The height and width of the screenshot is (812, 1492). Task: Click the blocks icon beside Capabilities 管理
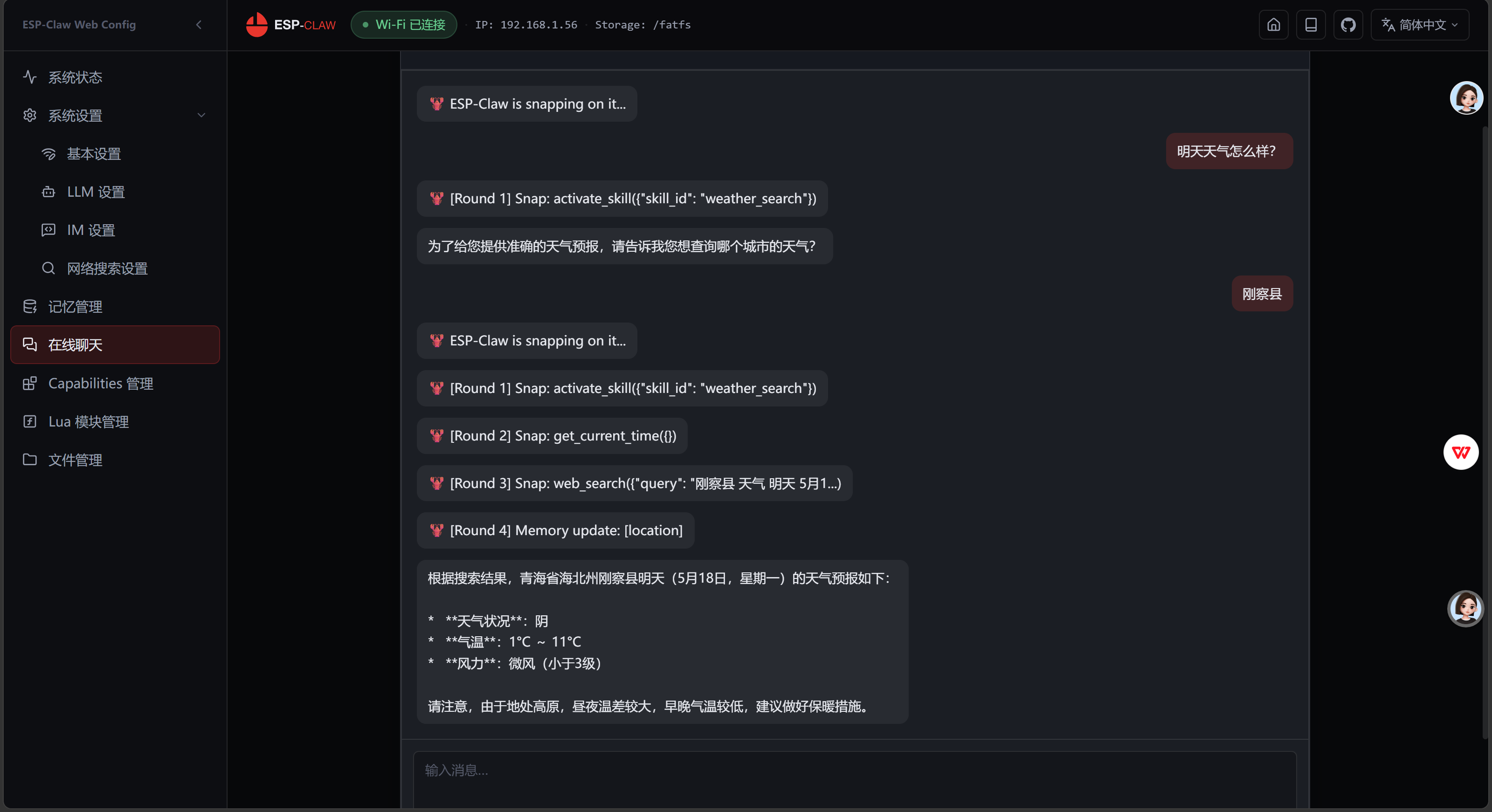(x=29, y=383)
